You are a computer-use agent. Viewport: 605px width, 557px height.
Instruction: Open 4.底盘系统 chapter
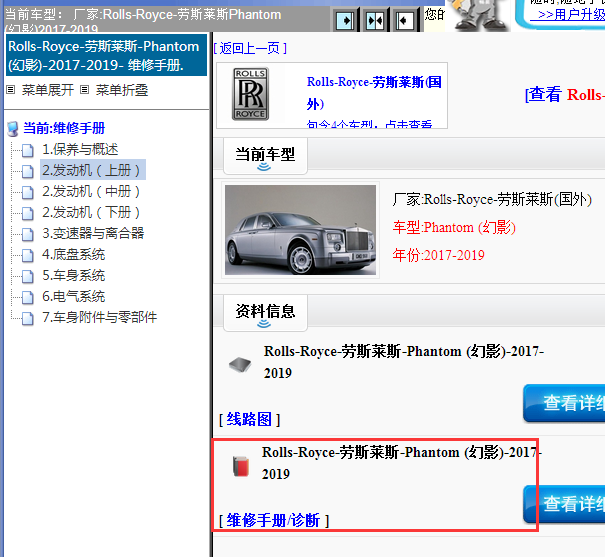coord(73,254)
